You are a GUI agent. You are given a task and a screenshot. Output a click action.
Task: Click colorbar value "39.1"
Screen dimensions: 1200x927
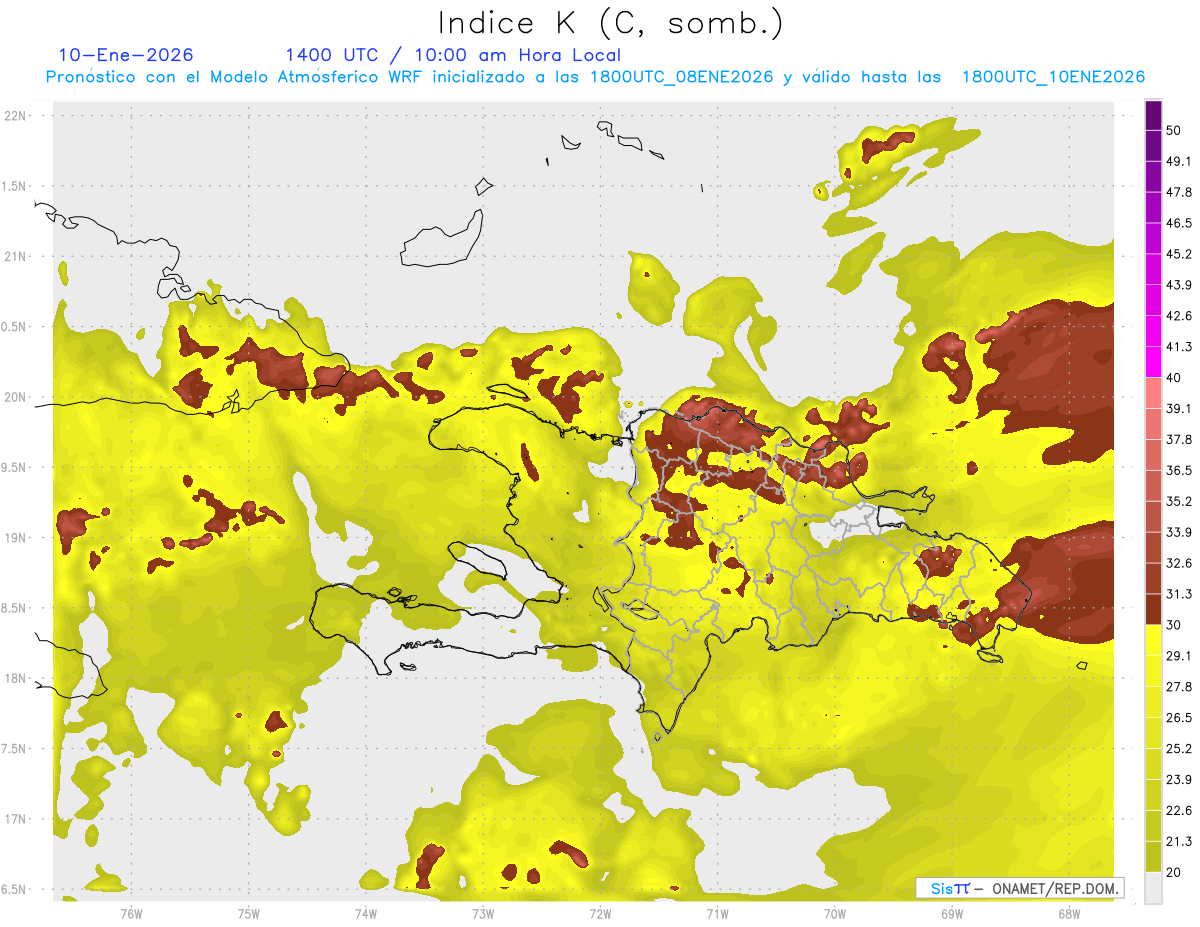[1179, 409]
